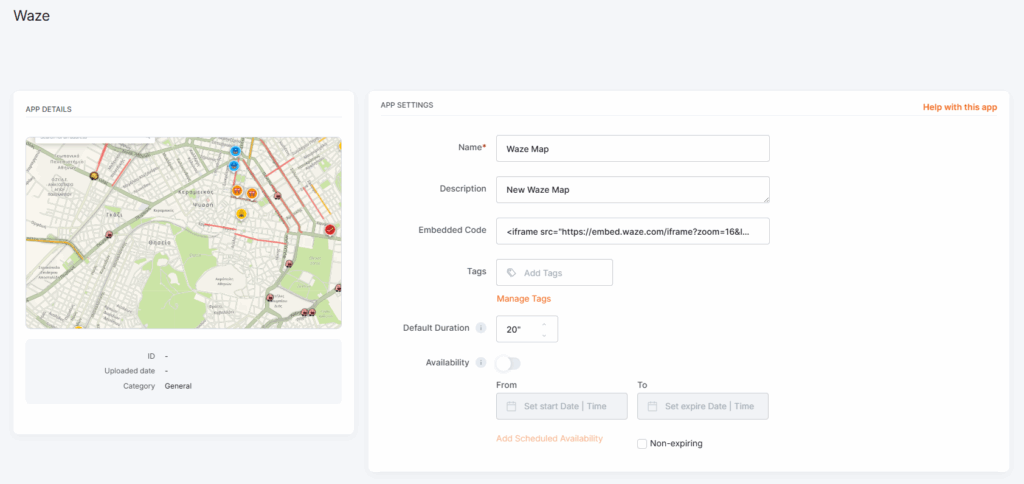This screenshot has height=484, width=1024.
Task: Click the calendar icon in the From field
Action: [x=512, y=406]
